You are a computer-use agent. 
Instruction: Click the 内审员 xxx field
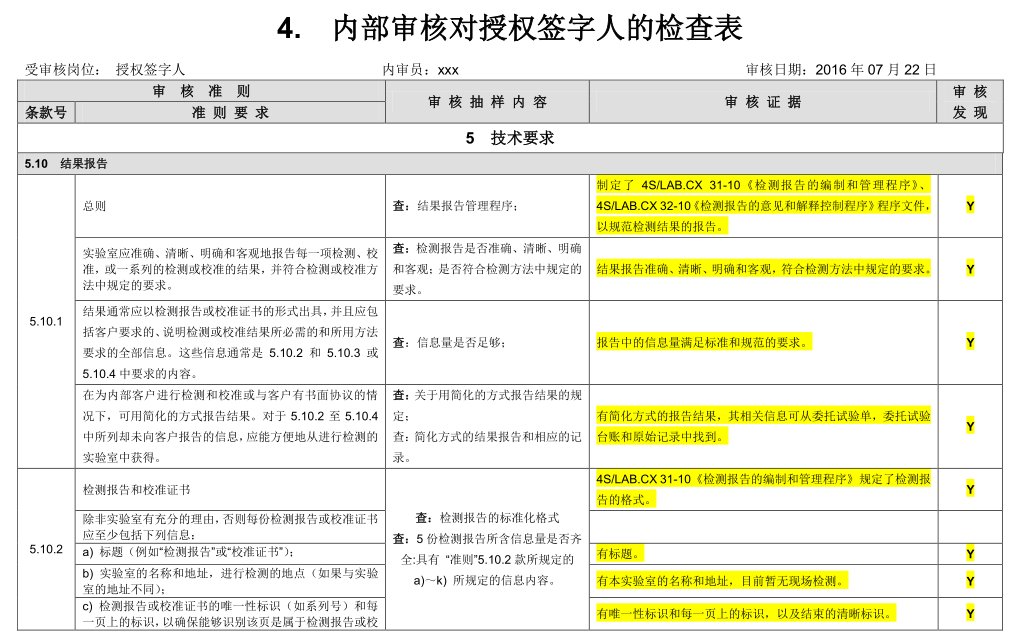[x=420, y=70]
